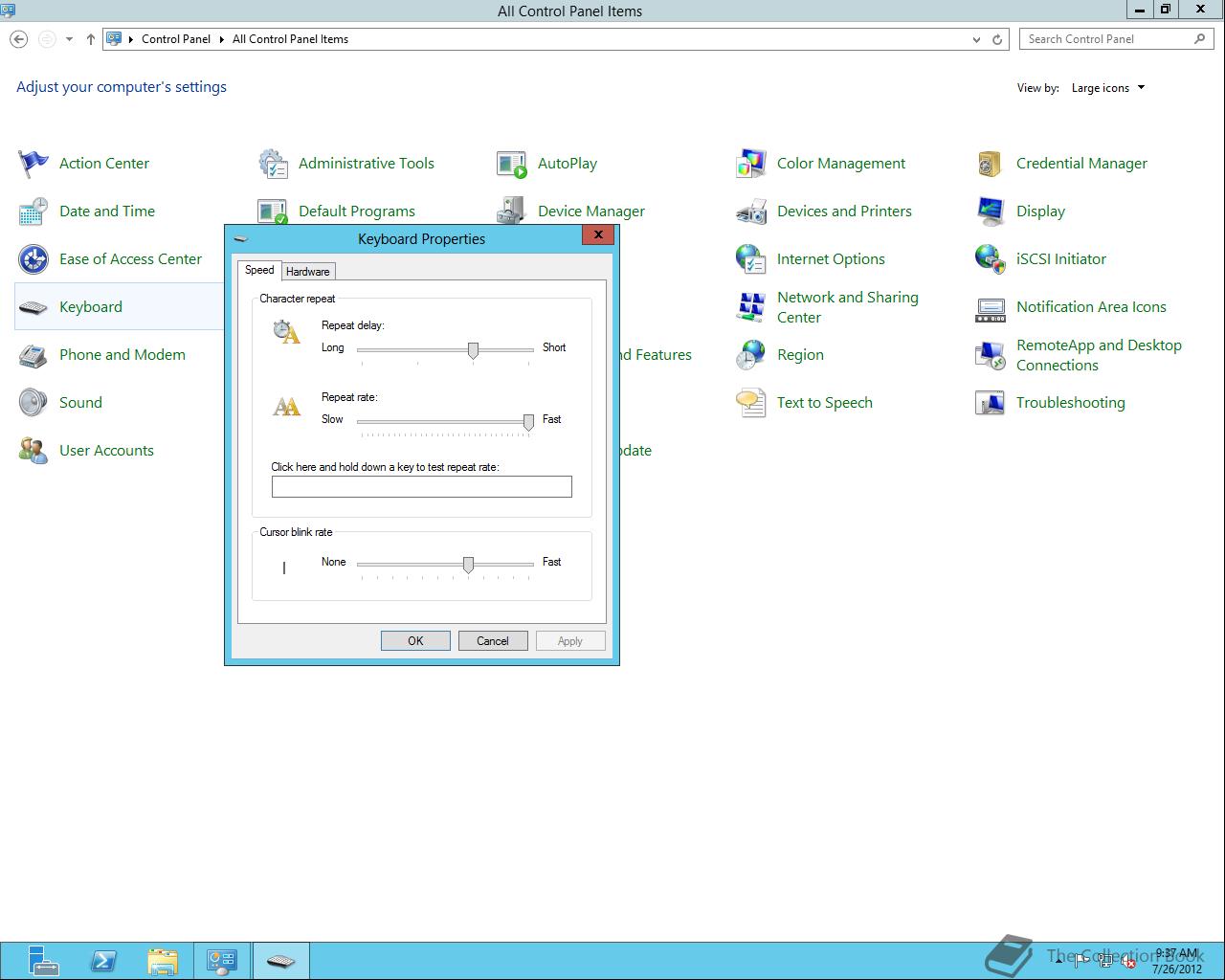The width and height of the screenshot is (1225, 980).
Task: Open File Explorer from taskbar
Action: click(x=163, y=961)
